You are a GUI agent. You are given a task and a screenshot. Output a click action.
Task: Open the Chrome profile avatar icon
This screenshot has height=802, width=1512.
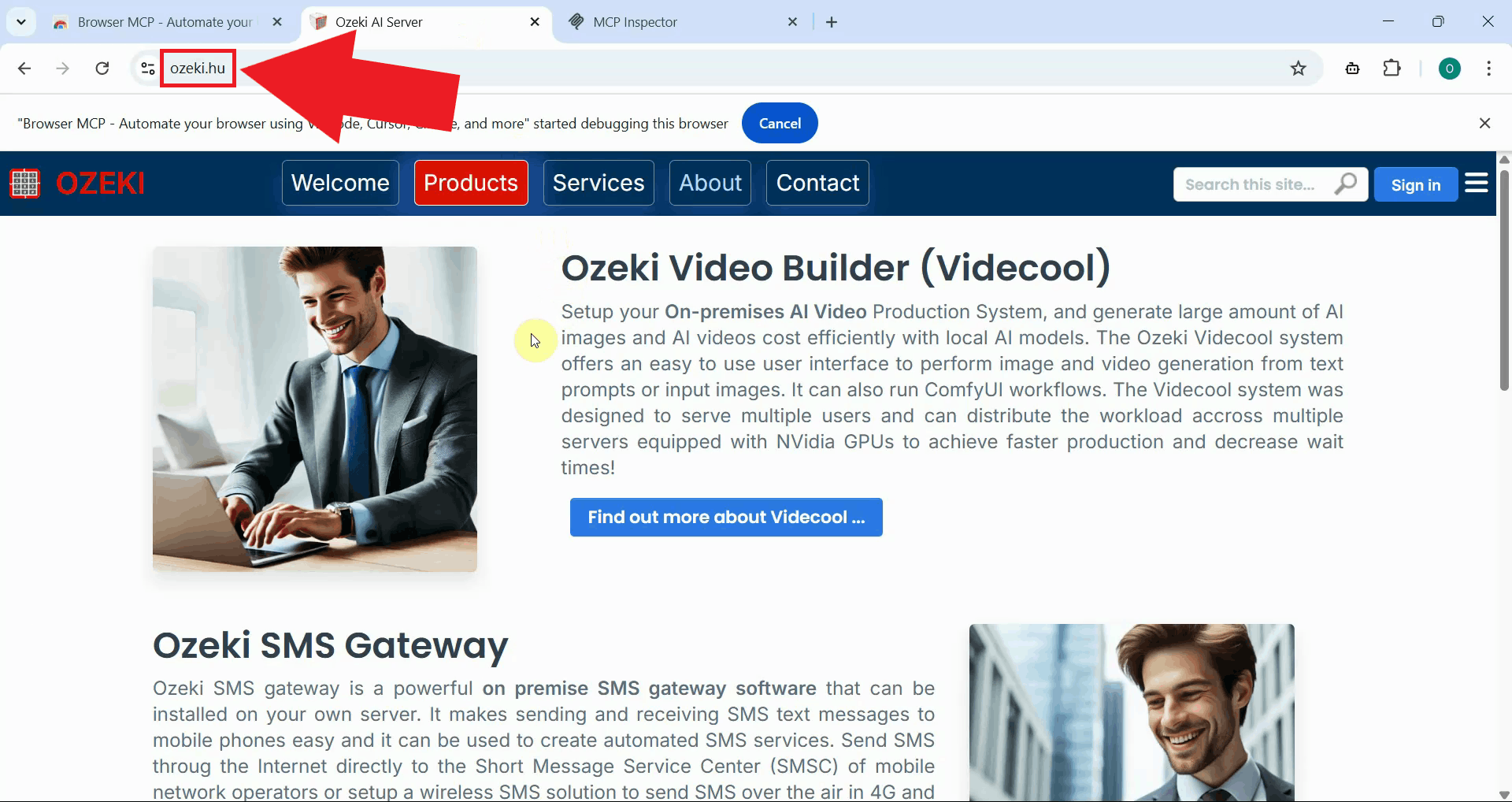point(1450,69)
